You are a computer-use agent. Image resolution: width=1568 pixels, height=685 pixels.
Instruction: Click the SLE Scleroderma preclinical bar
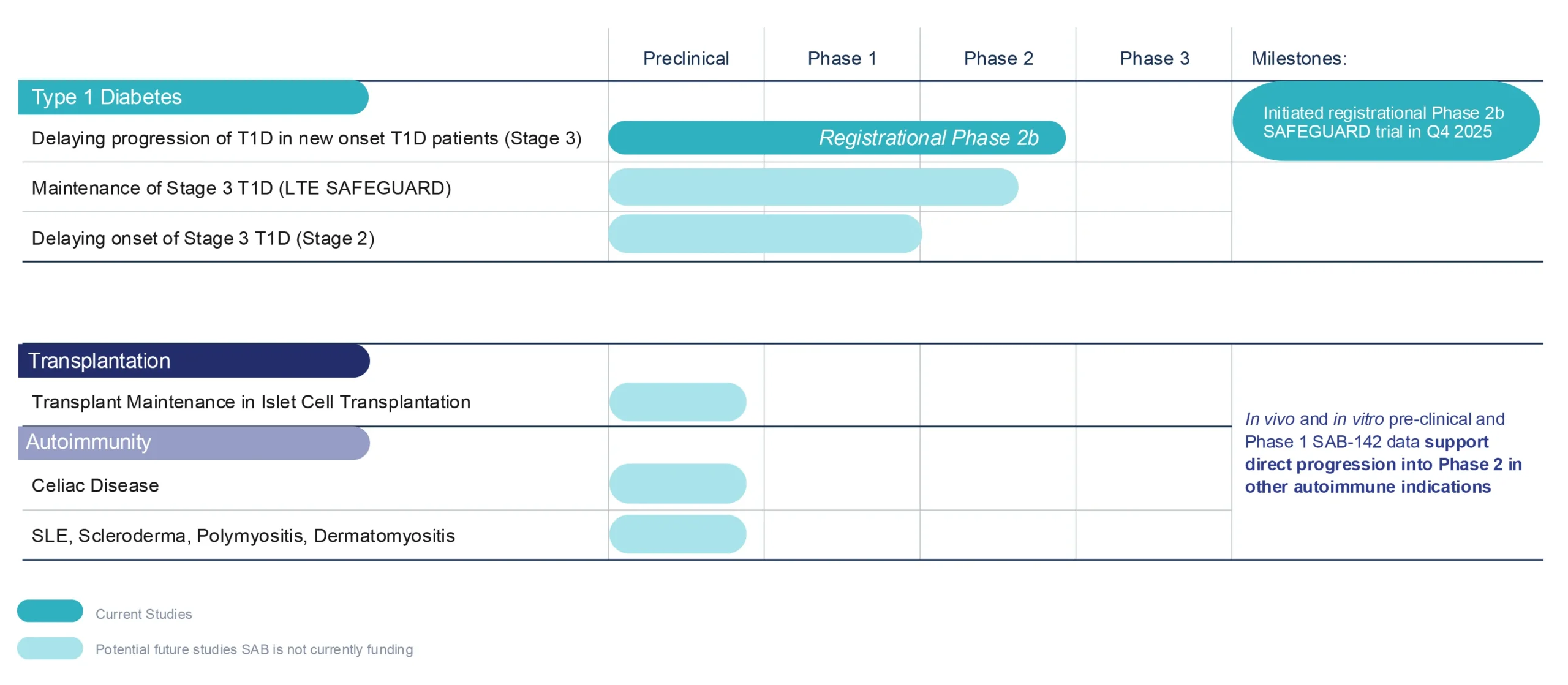[x=677, y=534]
